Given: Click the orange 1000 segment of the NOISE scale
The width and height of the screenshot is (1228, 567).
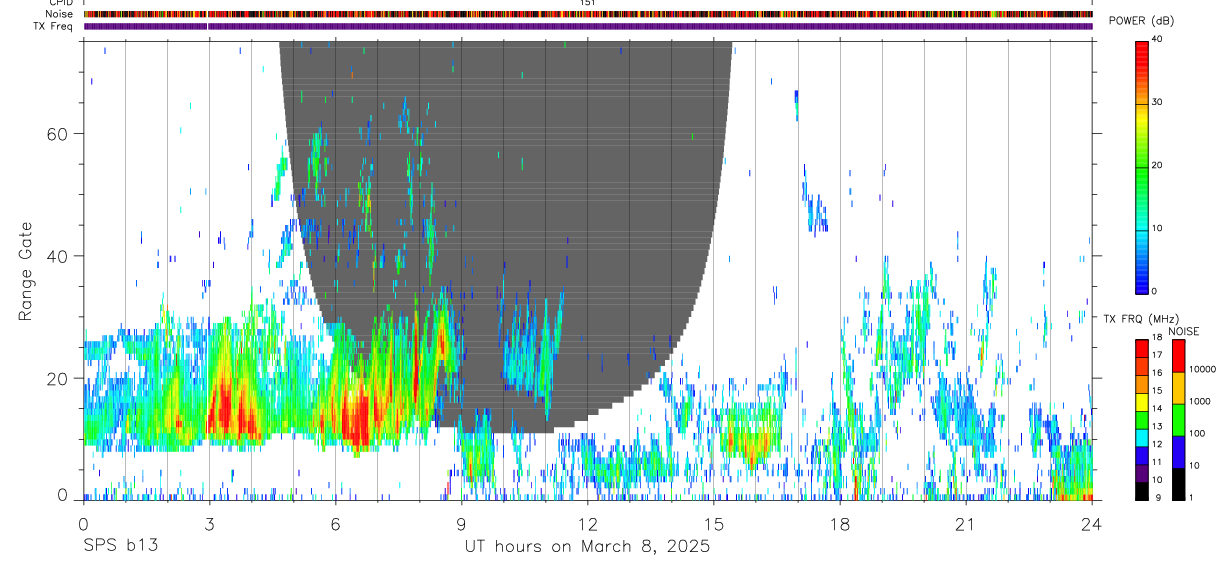Looking at the screenshot, I should click(x=1178, y=388).
